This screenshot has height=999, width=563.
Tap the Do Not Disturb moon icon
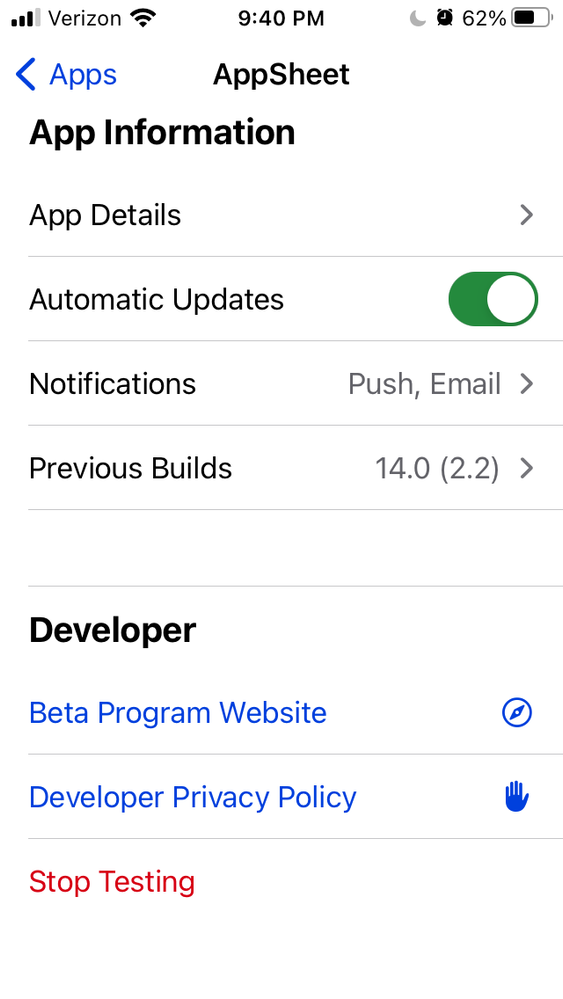[417, 18]
